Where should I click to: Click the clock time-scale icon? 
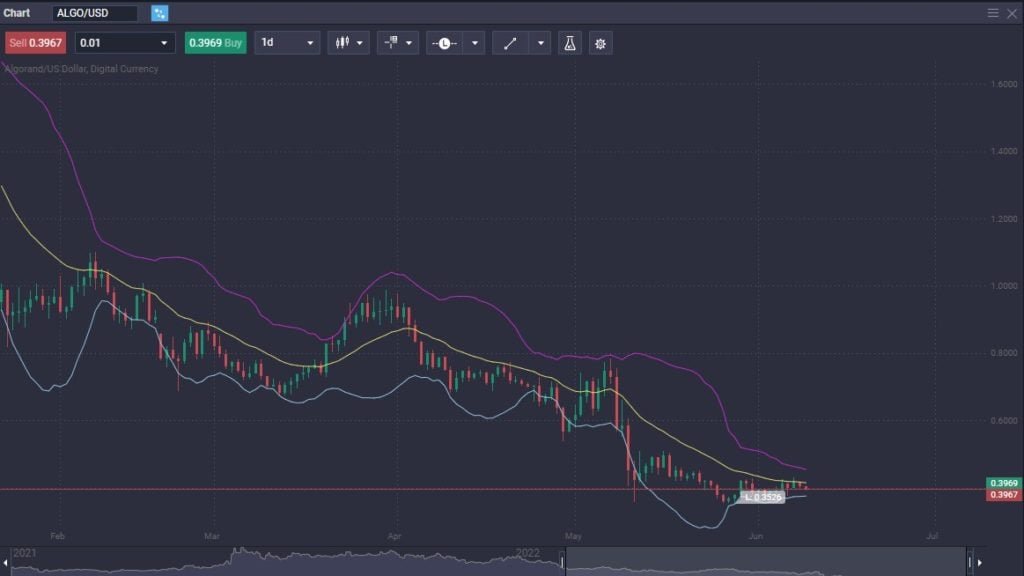(444, 44)
